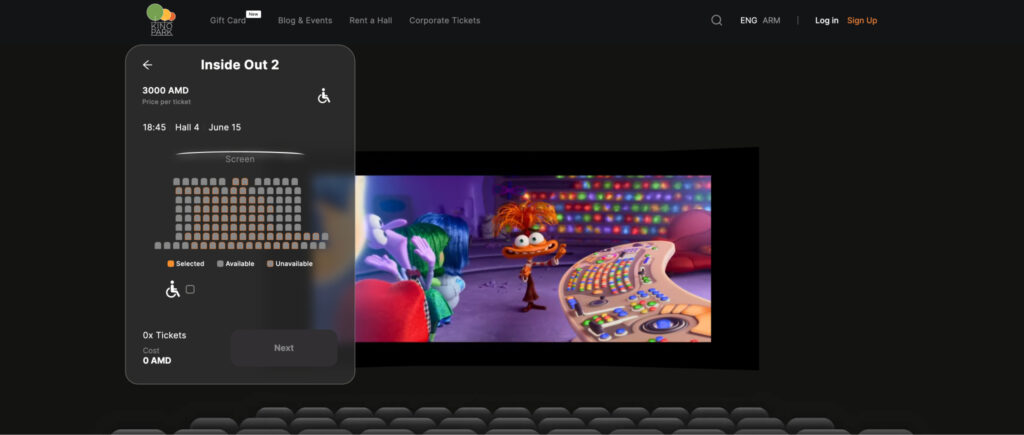Viewport: 1024px width, 435px height.
Task: Click the Hall 4 label
Action: coord(187,127)
